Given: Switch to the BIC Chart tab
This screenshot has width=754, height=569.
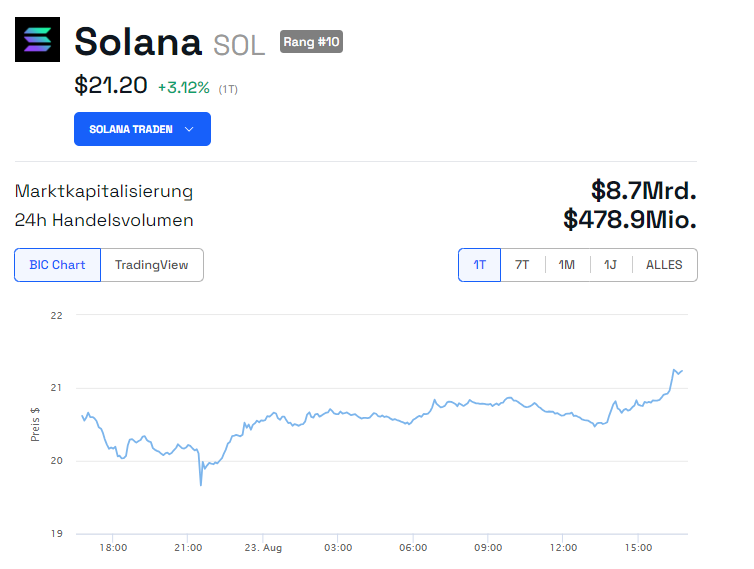Looking at the screenshot, I should (x=57, y=265).
